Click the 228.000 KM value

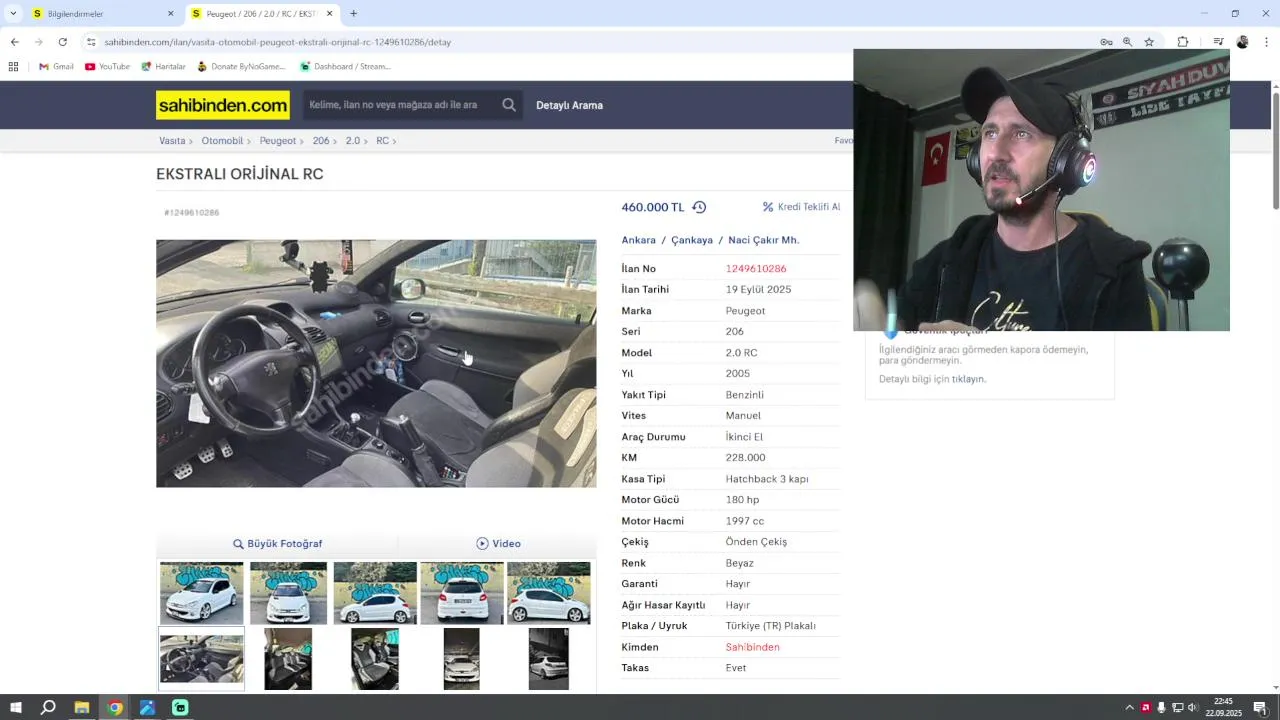[x=746, y=458]
